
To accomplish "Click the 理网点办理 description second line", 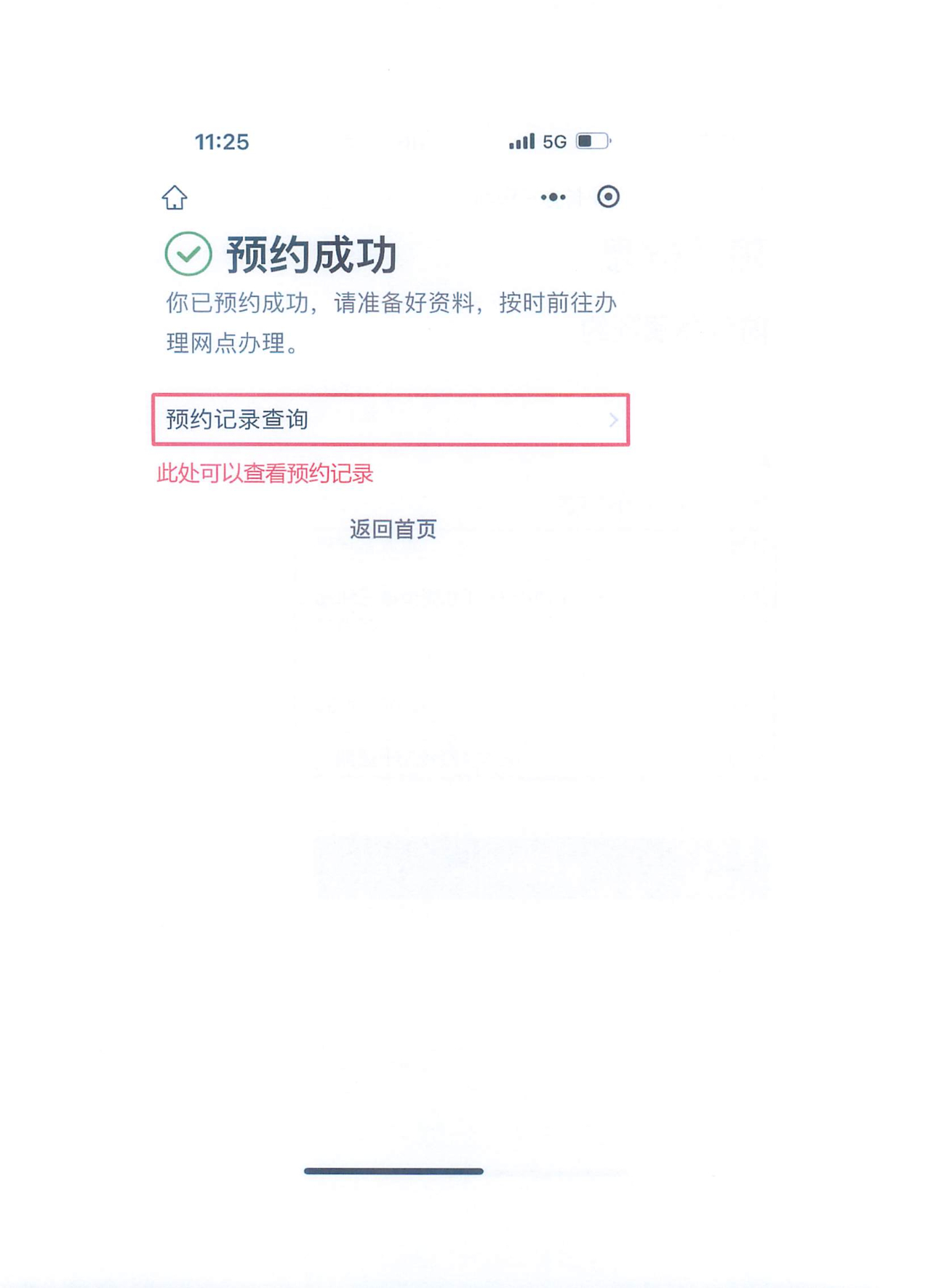I will click(x=233, y=343).
